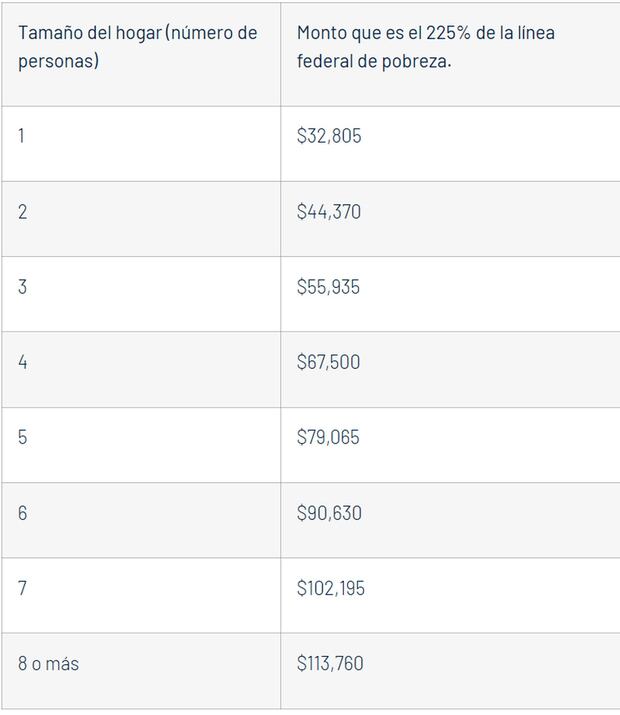
Task: Click the 'federal de pobreza' header line
Action: click(375, 60)
